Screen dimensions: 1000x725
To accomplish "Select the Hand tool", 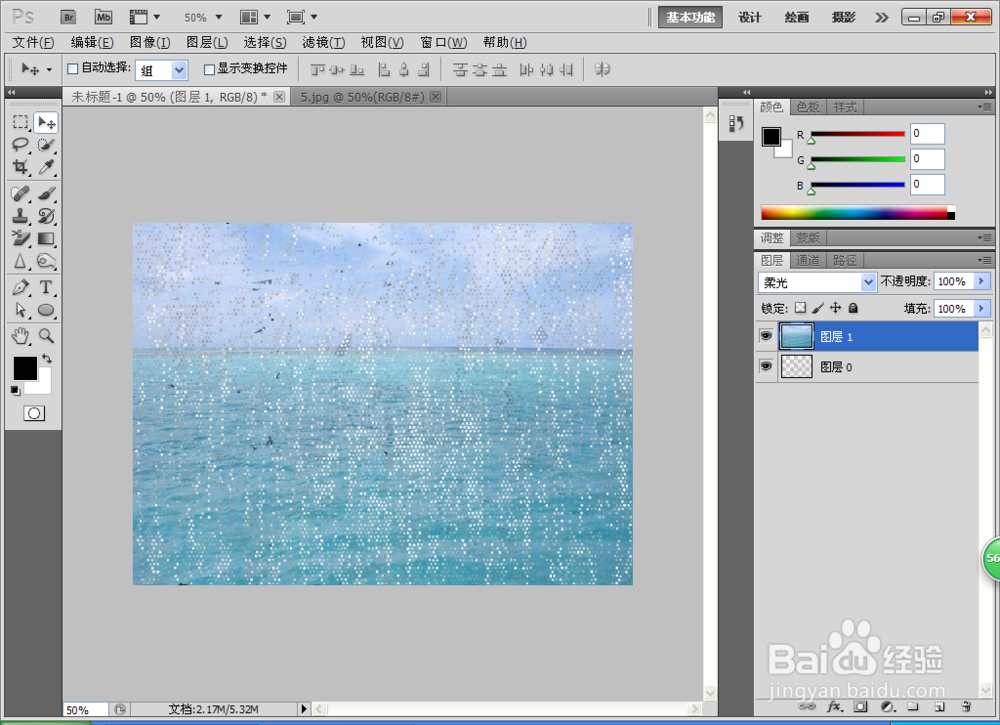I will click(x=20, y=336).
